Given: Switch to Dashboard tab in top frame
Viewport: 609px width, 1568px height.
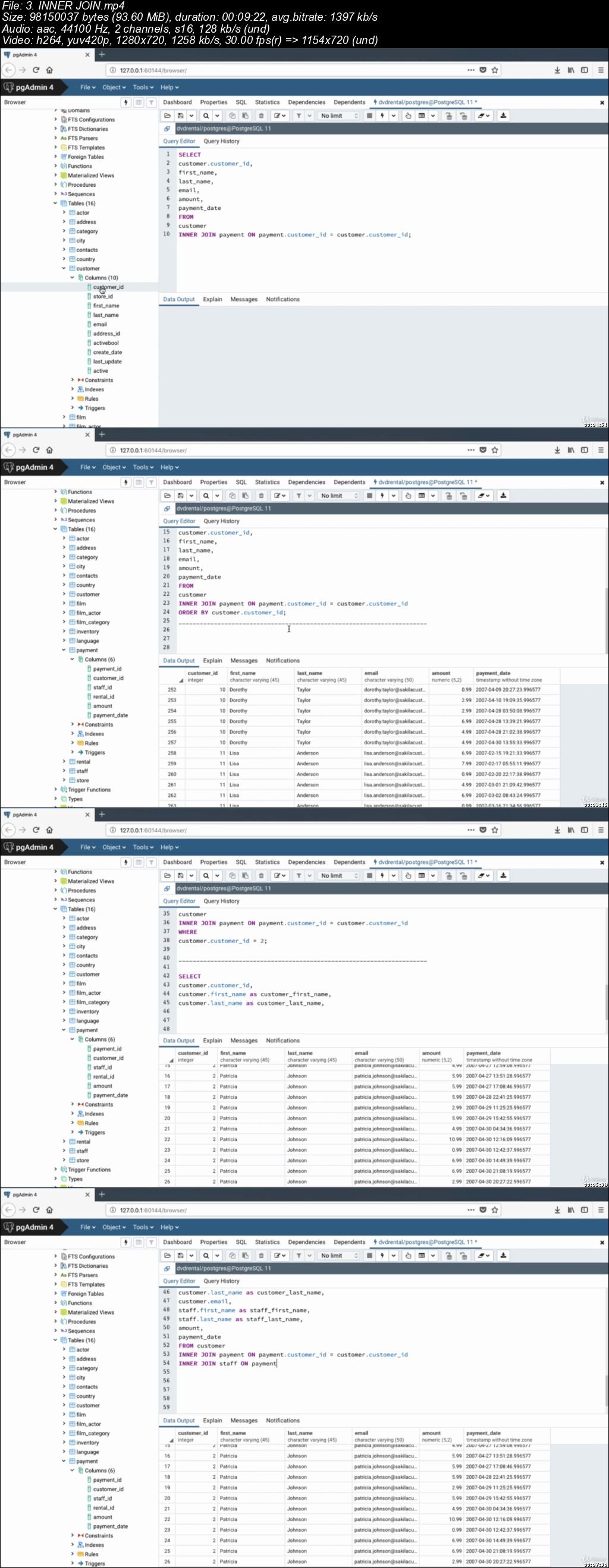Looking at the screenshot, I should pos(177,102).
